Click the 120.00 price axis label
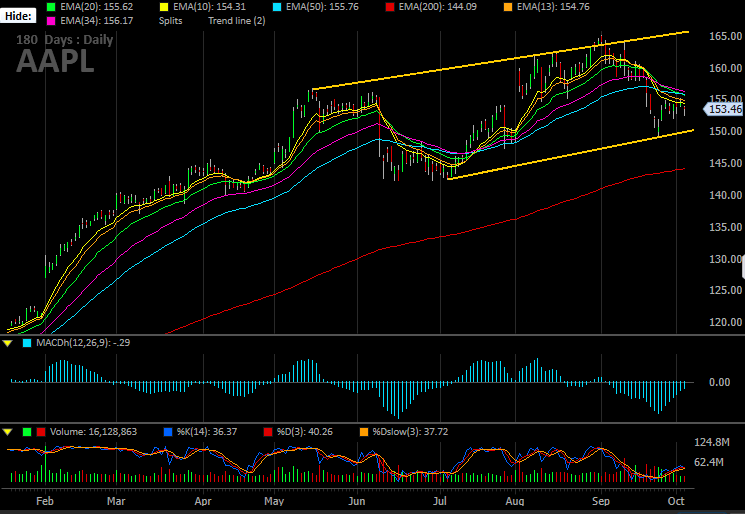This screenshot has width=745, height=514. coord(726,322)
